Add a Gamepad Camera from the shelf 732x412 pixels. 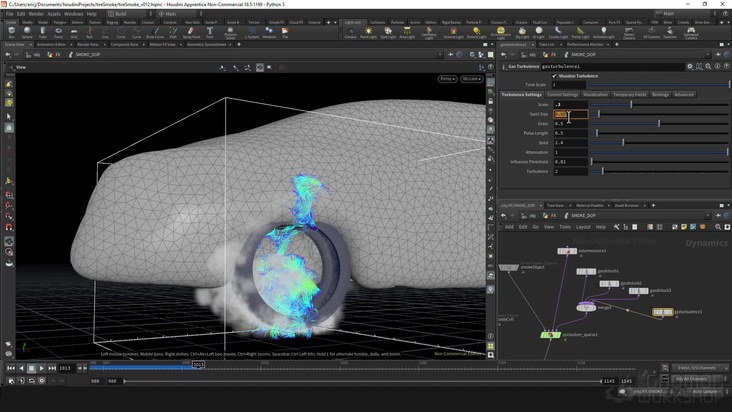click(691, 32)
